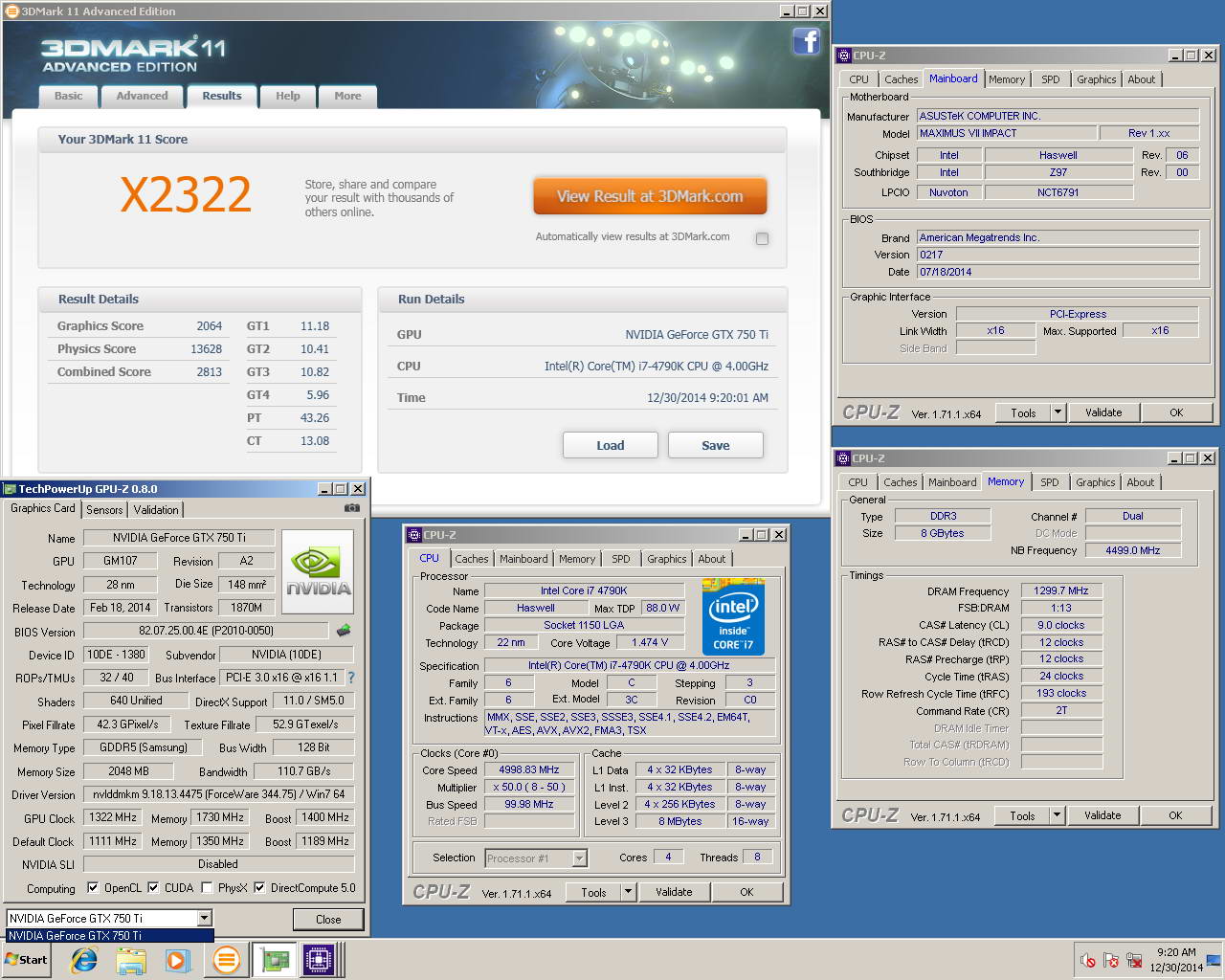This screenshot has width=1225, height=980.
Task: Click the X2322 score text
Action: tap(186, 194)
